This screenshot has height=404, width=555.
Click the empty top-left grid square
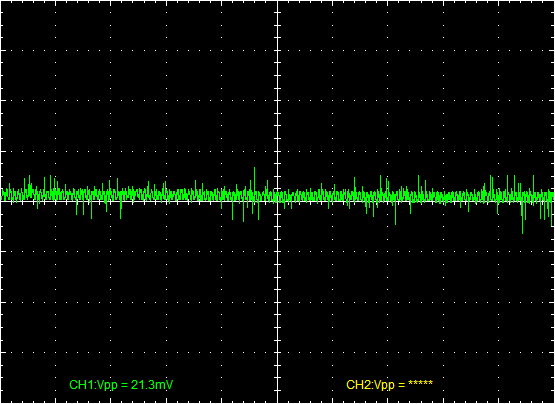tap(28, 25)
